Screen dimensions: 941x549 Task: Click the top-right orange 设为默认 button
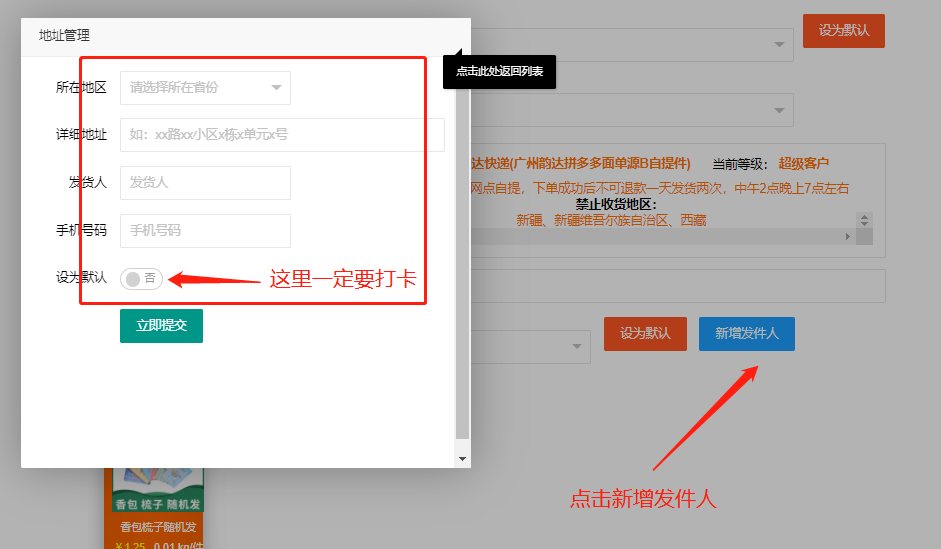[x=843, y=30]
